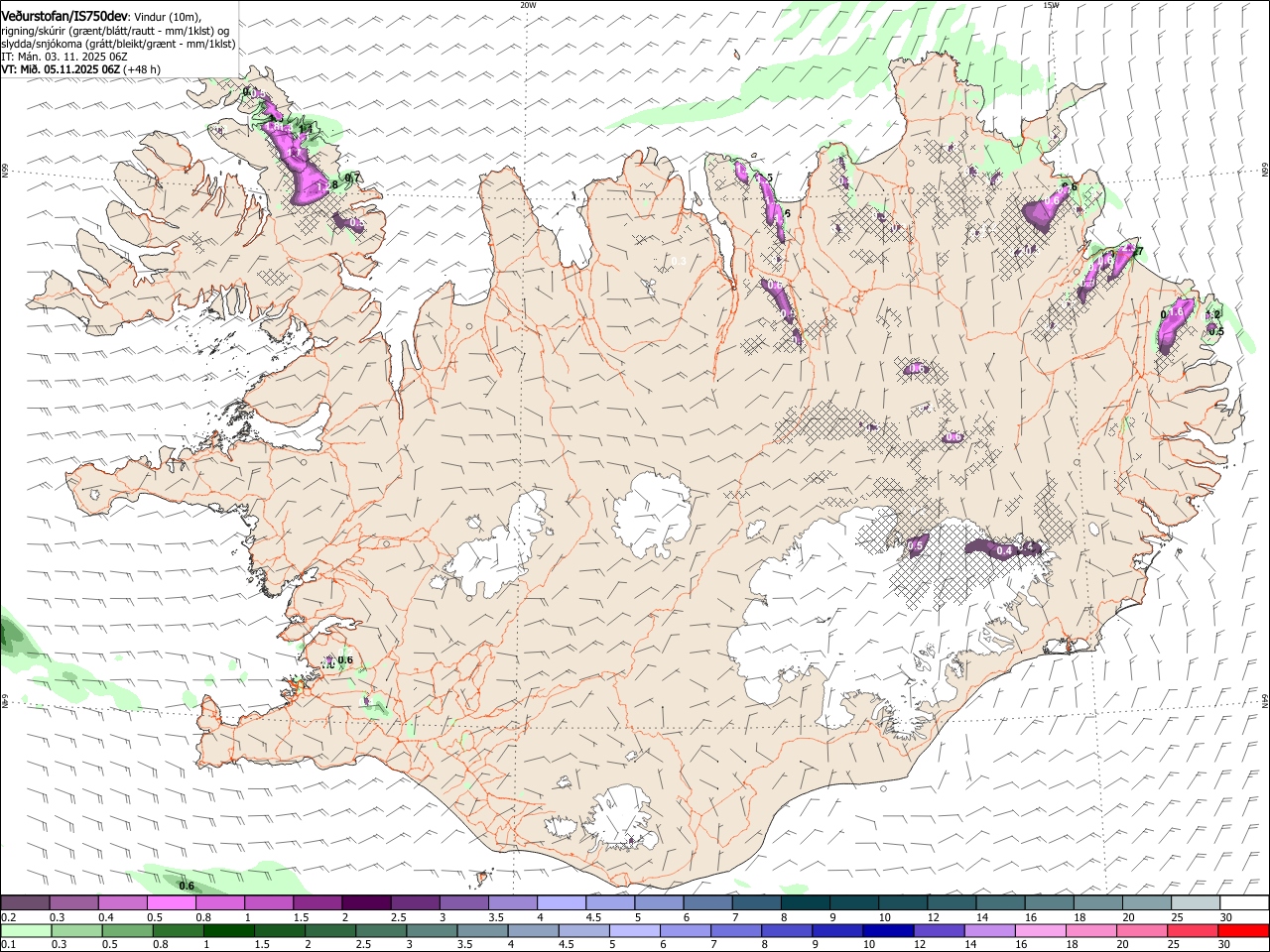Click the 0.4 value on the Vatnajökull glacier
The height and width of the screenshot is (952, 1270).
tap(1004, 550)
